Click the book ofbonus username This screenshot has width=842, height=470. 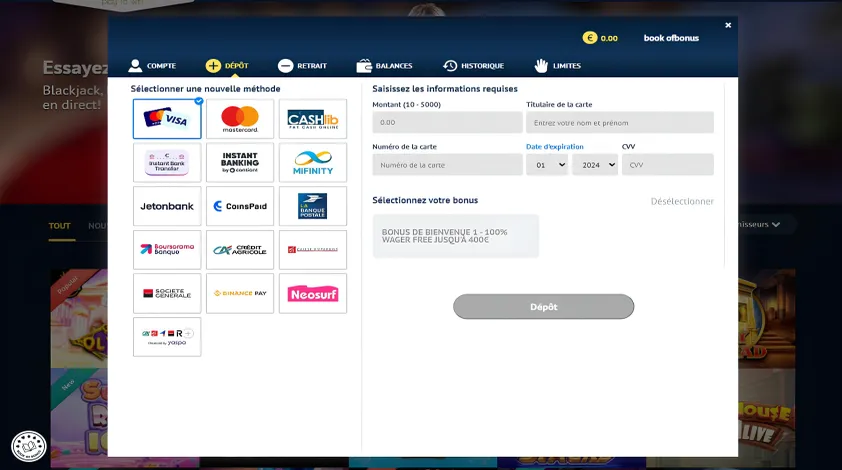671,38
